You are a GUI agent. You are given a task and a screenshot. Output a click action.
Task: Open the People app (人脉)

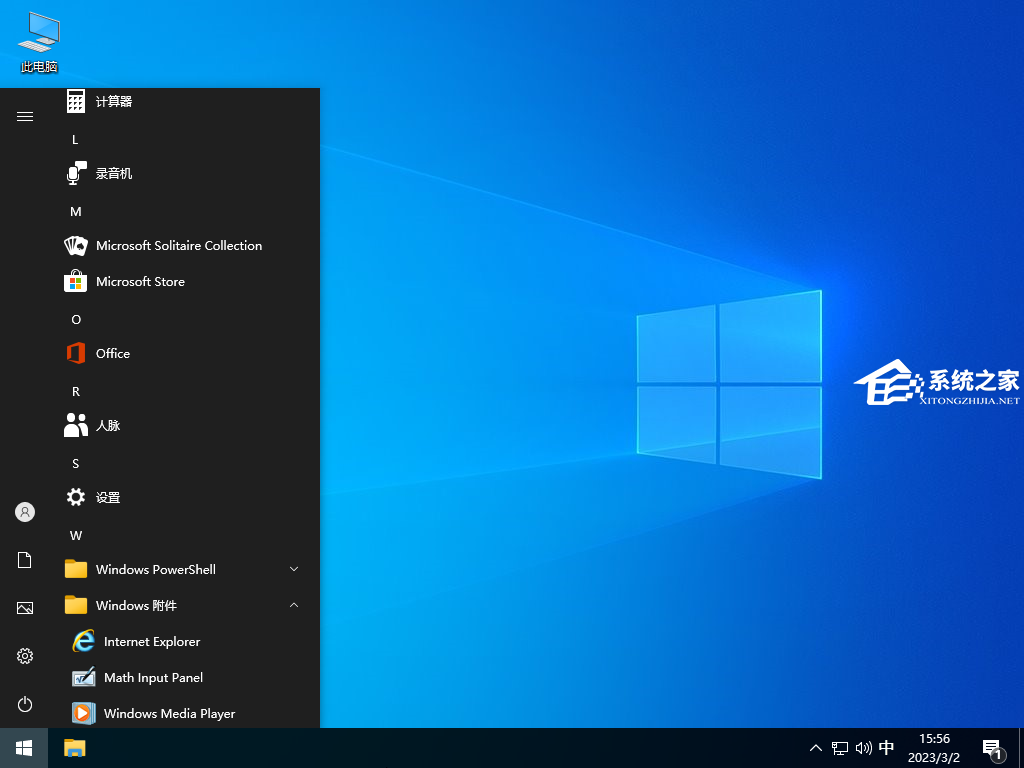tap(107, 425)
